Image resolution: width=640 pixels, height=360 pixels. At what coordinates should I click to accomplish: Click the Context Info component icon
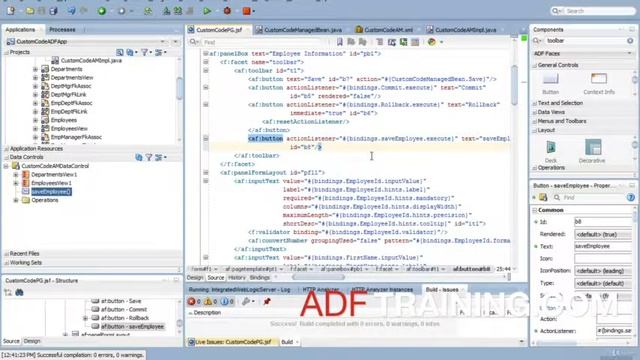599,79
